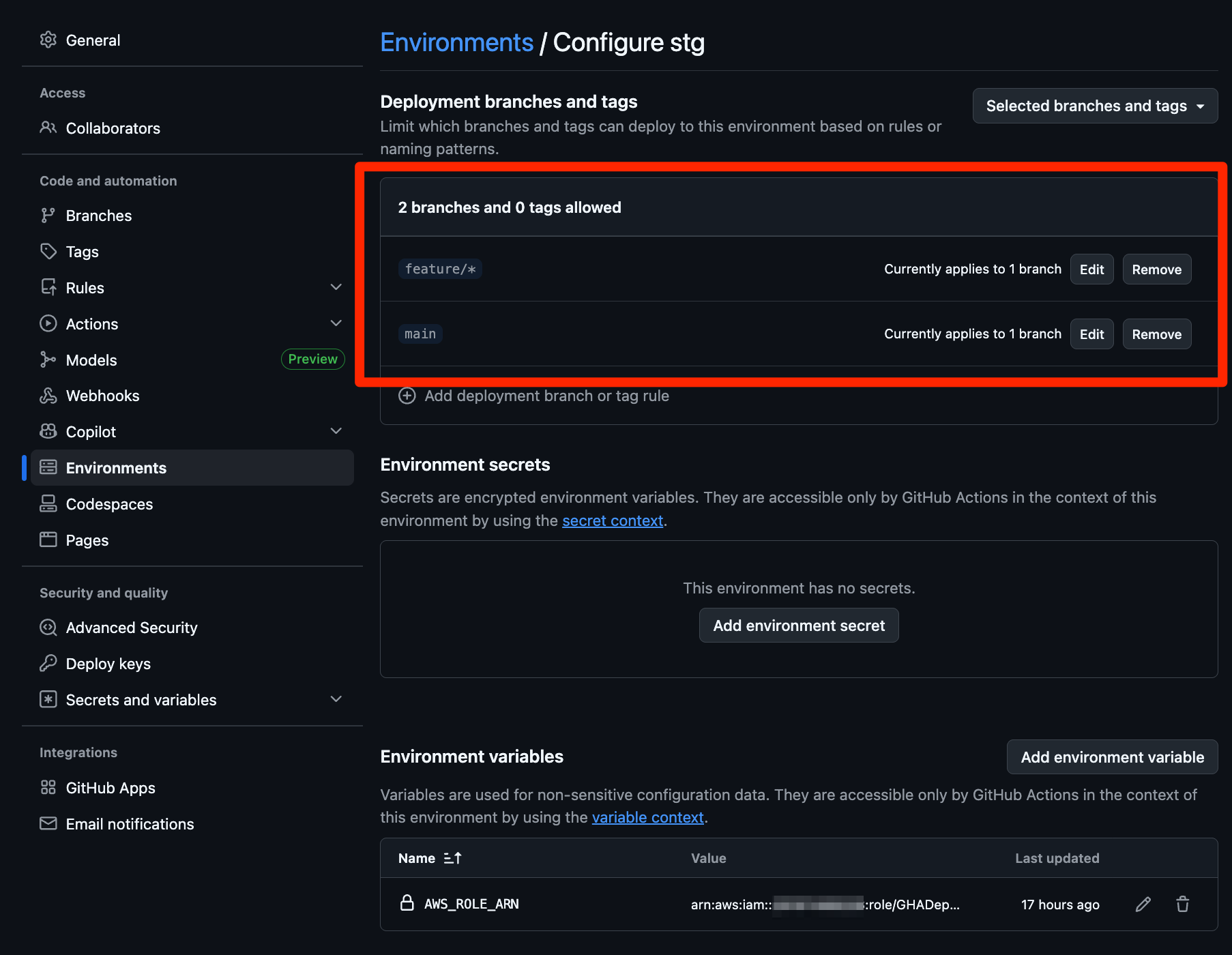This screenshot has width=1232, height=955.
Task: Click the lock icon beside AWS_ROLE_ARN
Action: click(x=407, y=903)
